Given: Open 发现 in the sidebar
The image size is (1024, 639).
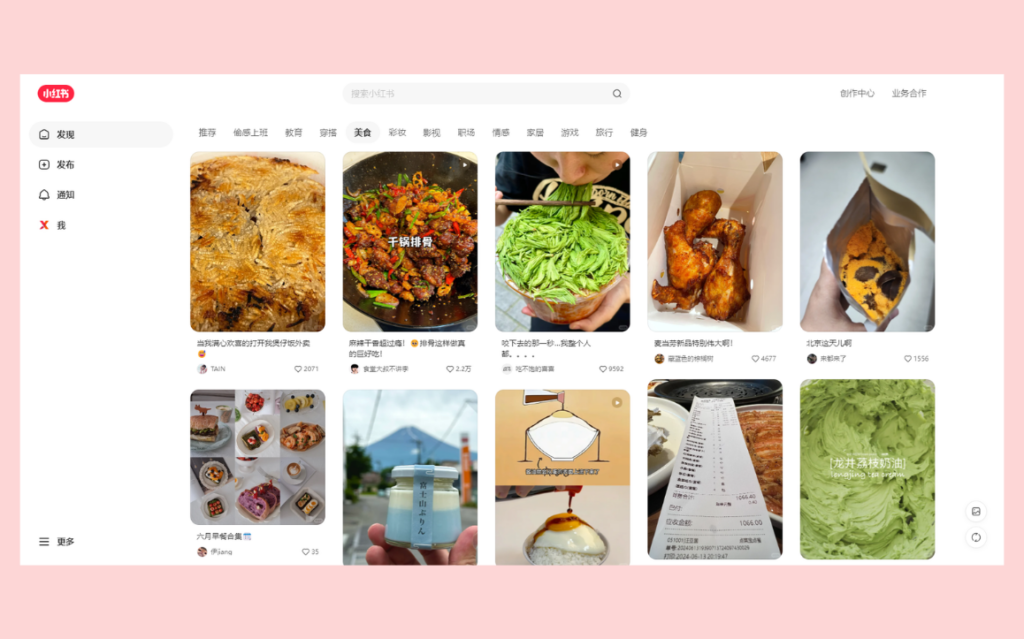Looking at the screenshot, I should point(101,134).
